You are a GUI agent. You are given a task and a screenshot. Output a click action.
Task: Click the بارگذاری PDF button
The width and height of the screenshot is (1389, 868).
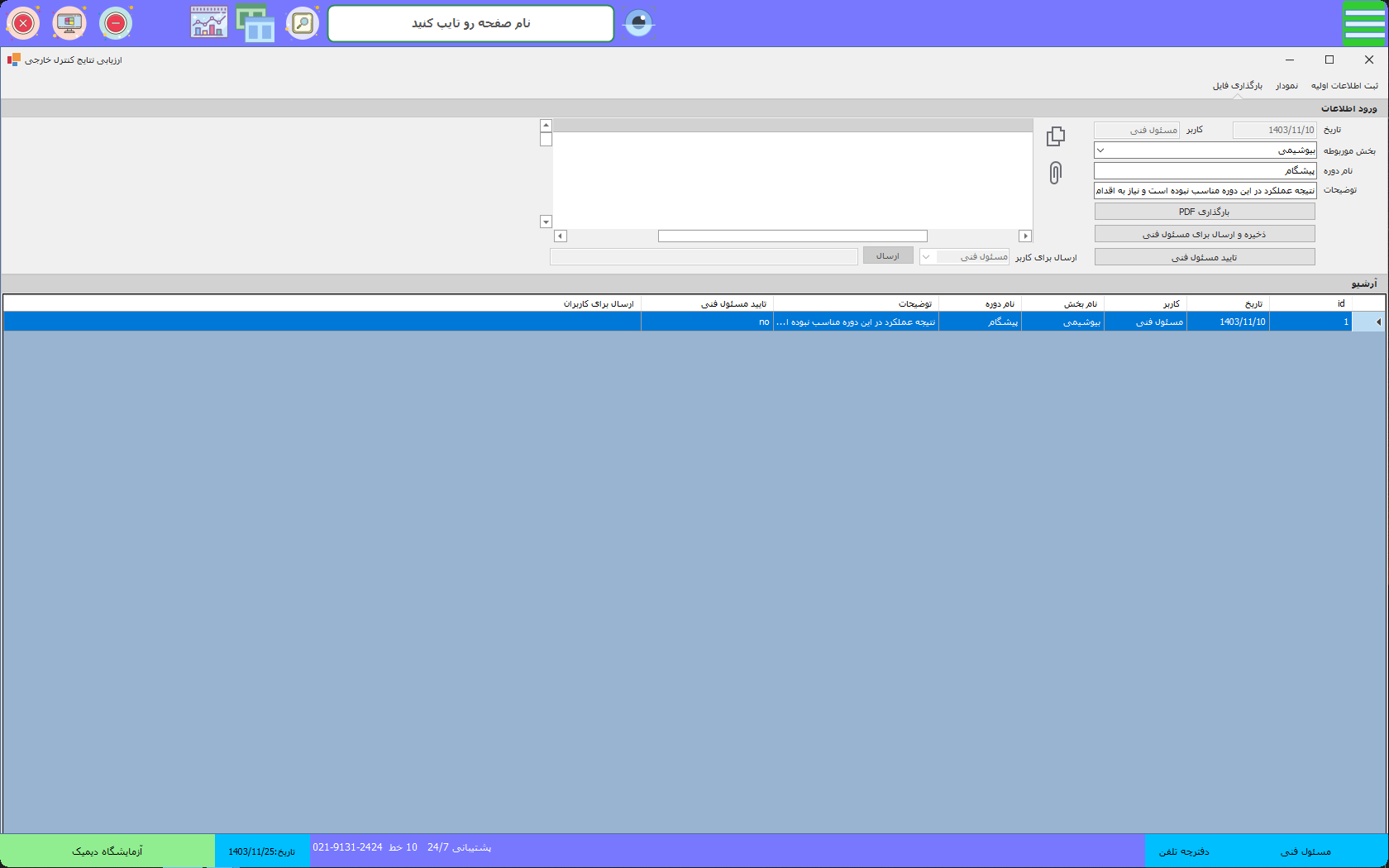coord(1205,212)
